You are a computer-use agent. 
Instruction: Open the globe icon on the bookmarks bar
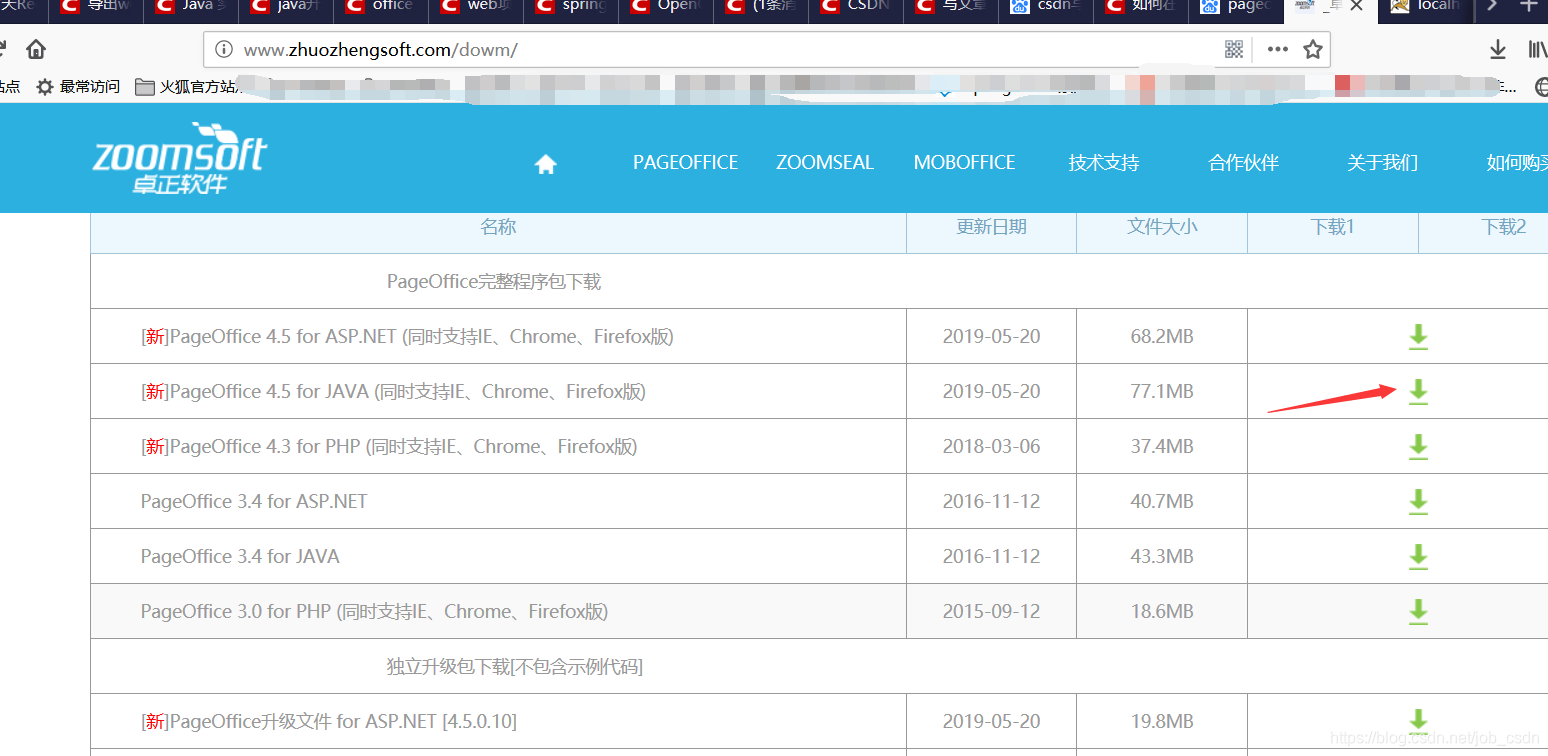[x=1540, y=87]
